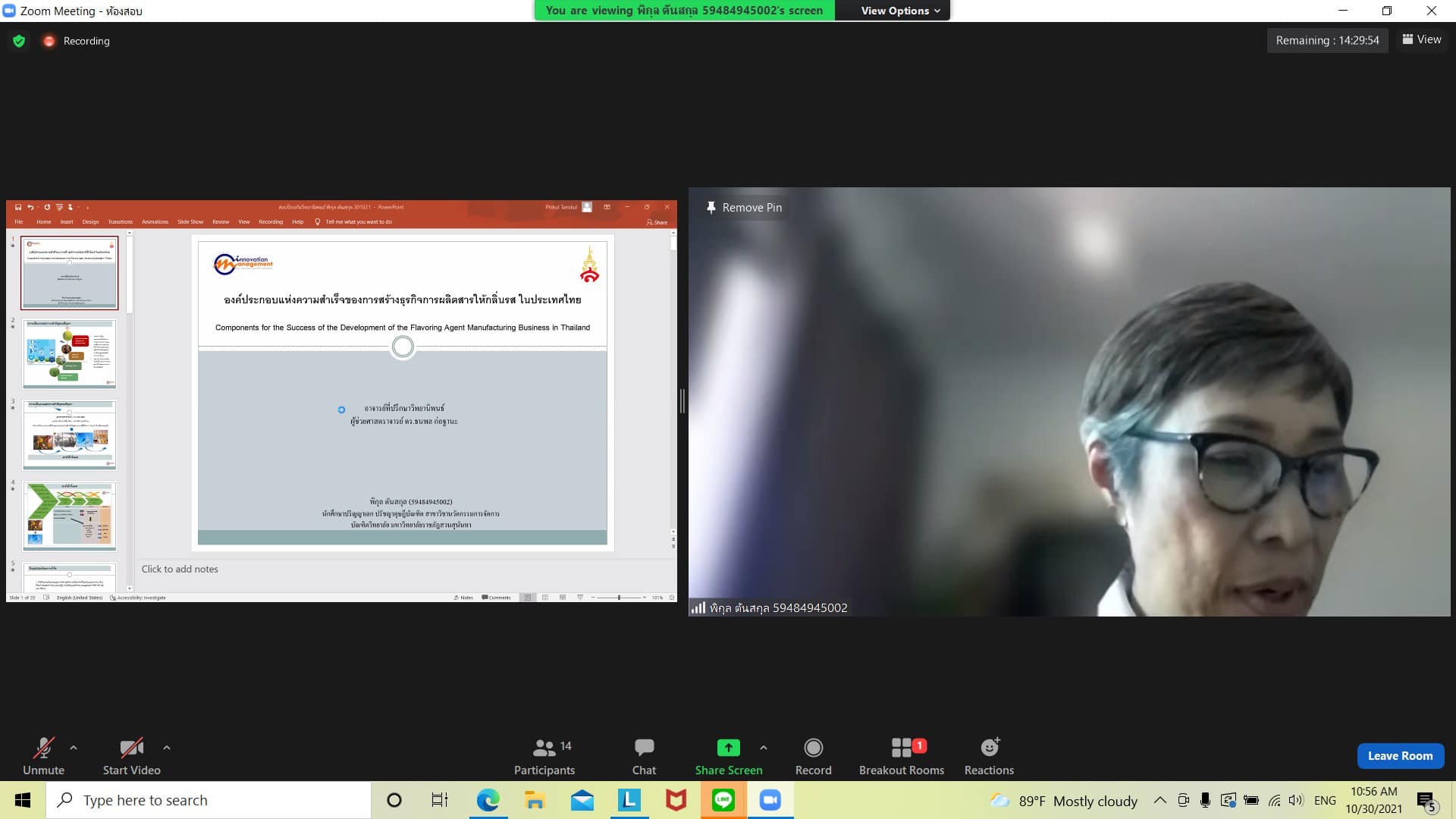The image size is (1456, 819).
Task: Leave the breakout room
Action: click(x=1400, y=755)
